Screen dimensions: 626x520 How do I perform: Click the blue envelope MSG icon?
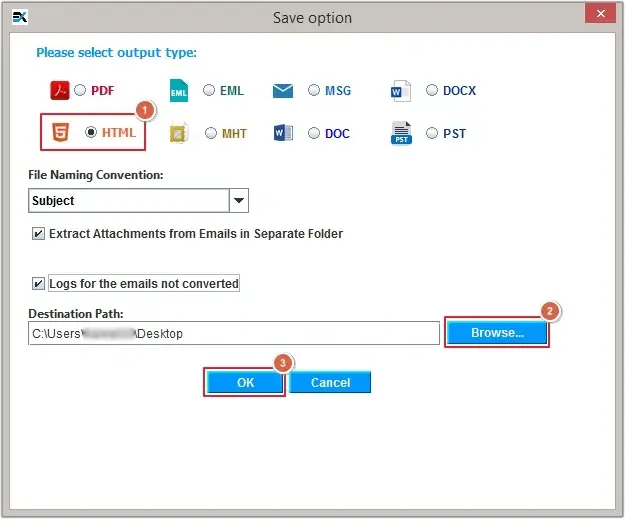coord(283,91)
